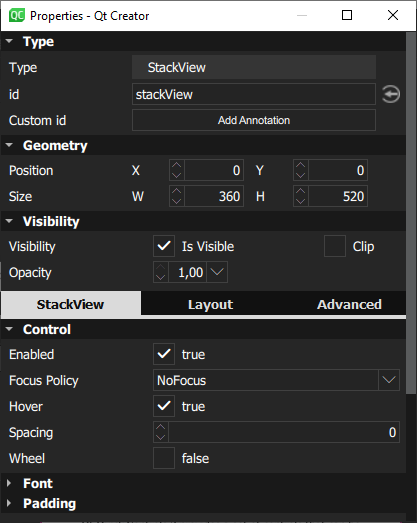Click the 'Position' label
Image resolution: width=417 pixels, height=523 pixels.
pyautogui.click(x=31, y=170)
